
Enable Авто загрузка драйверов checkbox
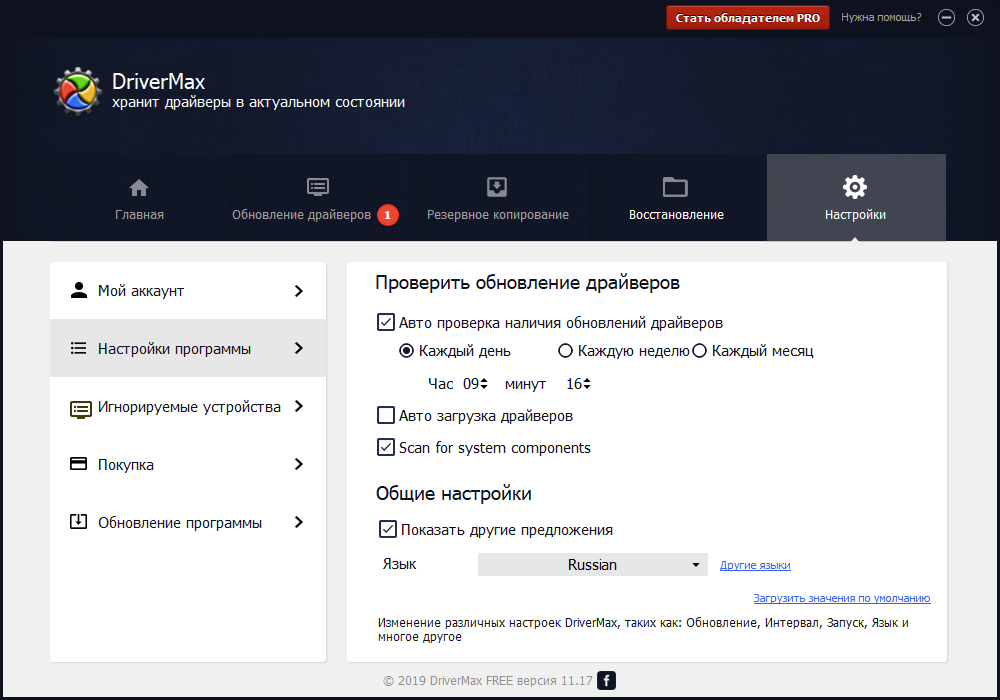coord(386,415)
